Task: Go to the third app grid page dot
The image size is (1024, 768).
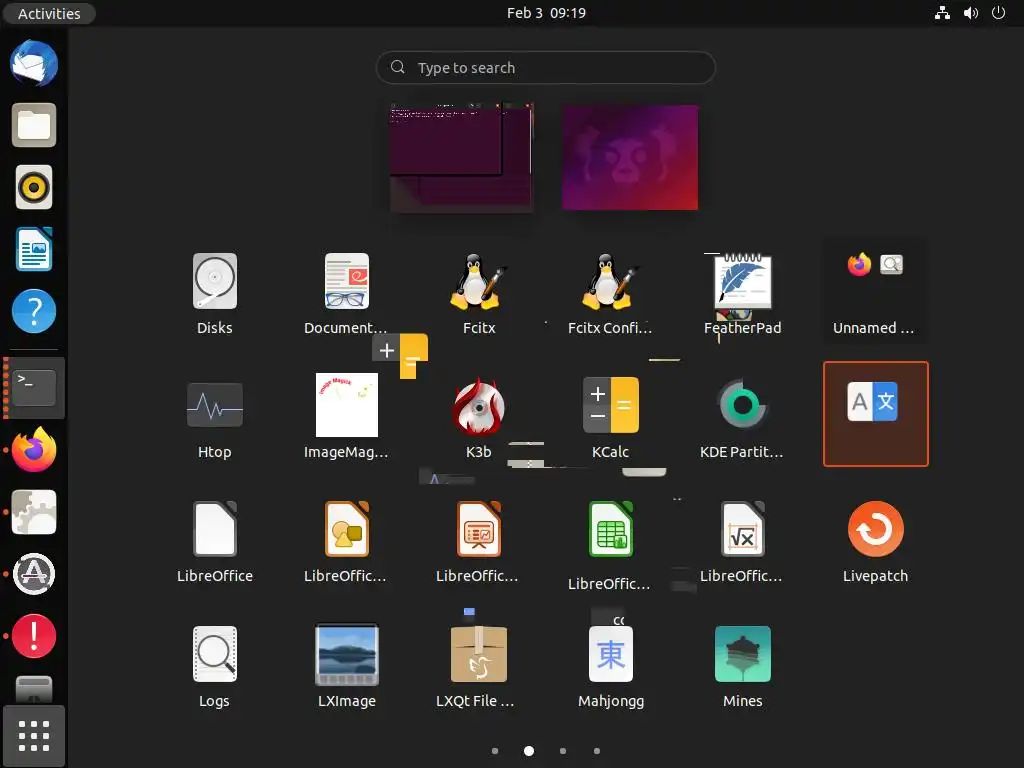Action: click(563, 751)
